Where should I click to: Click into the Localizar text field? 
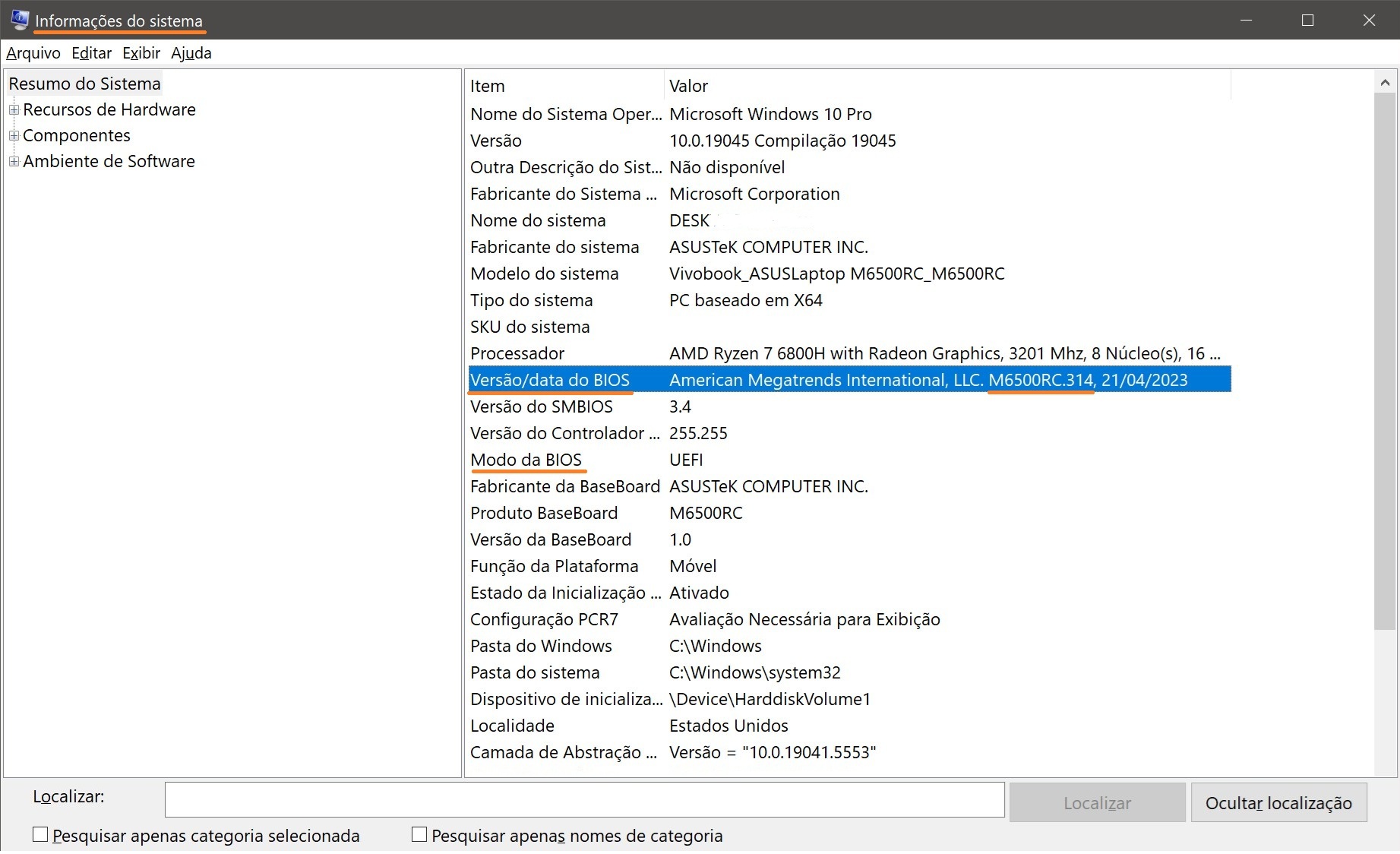tap(584, 800)
